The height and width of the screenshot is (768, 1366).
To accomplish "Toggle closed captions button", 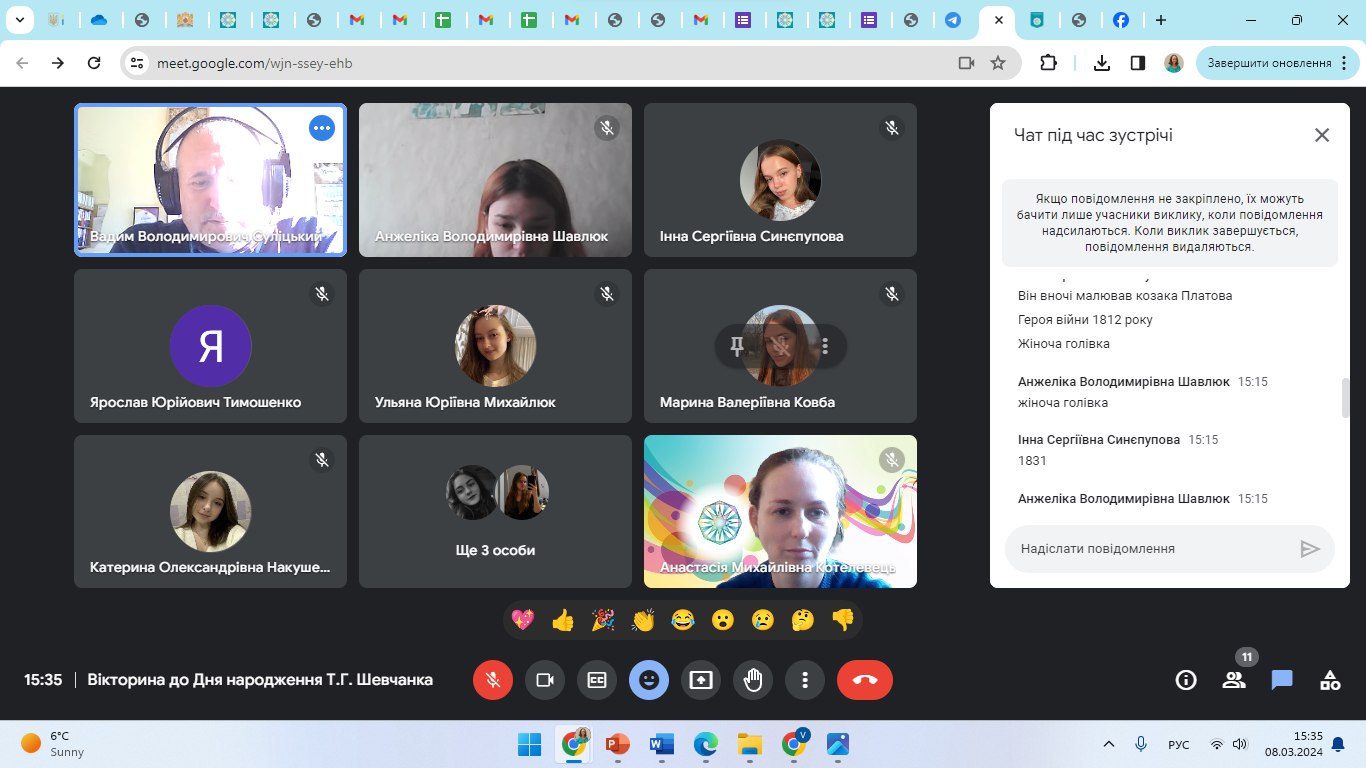I will pyautogui.click(x=597, y=680).
